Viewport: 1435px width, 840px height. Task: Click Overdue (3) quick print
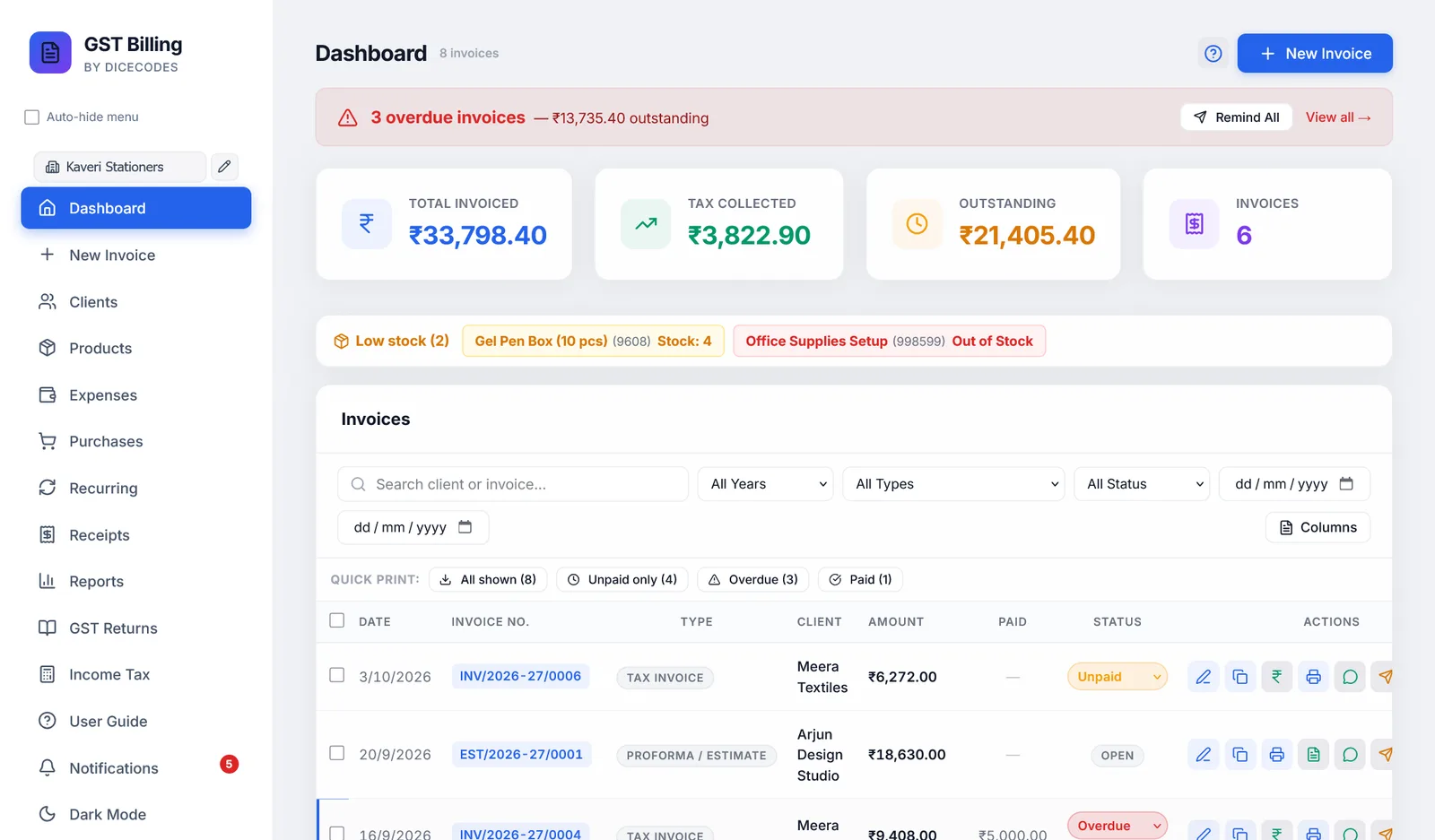click(753, 579)
